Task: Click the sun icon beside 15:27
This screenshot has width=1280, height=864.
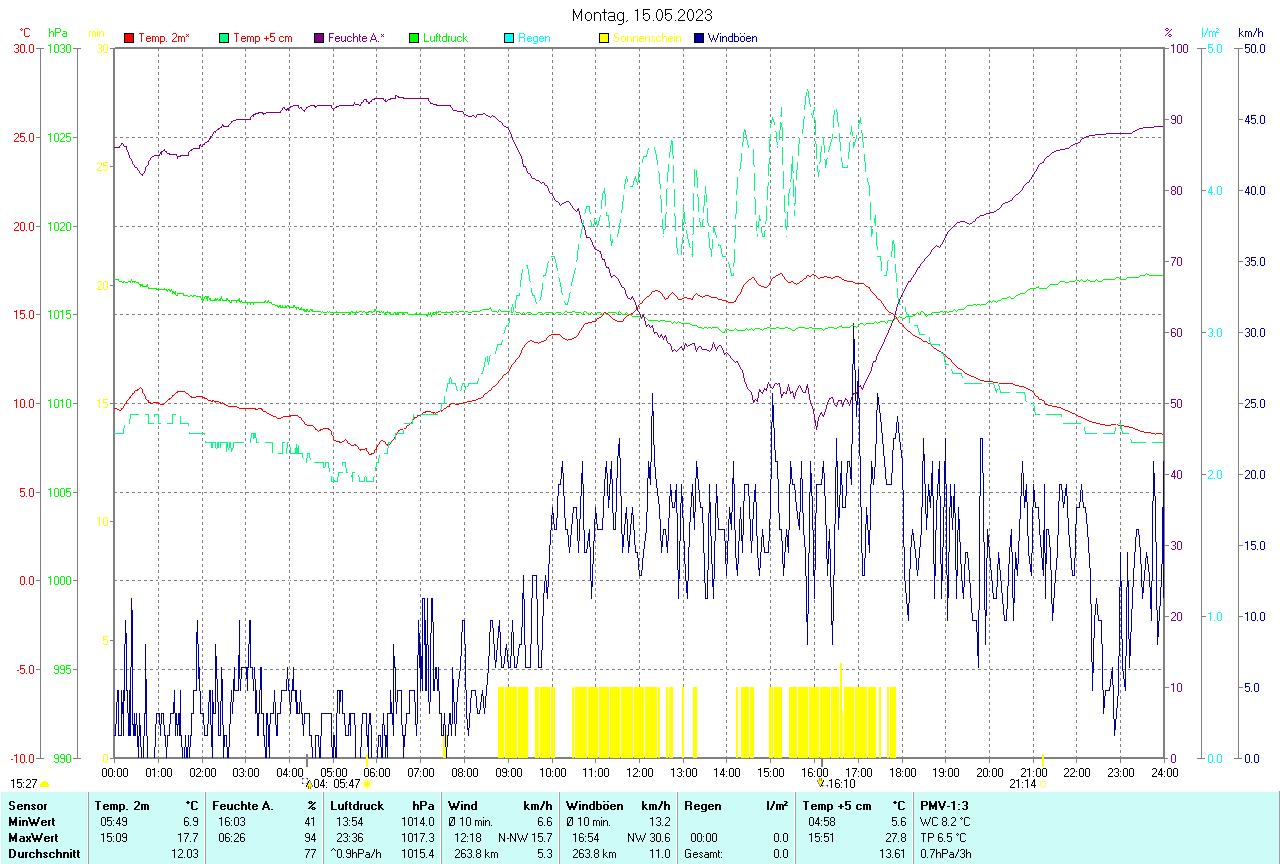Action: (x=45, y=785)
